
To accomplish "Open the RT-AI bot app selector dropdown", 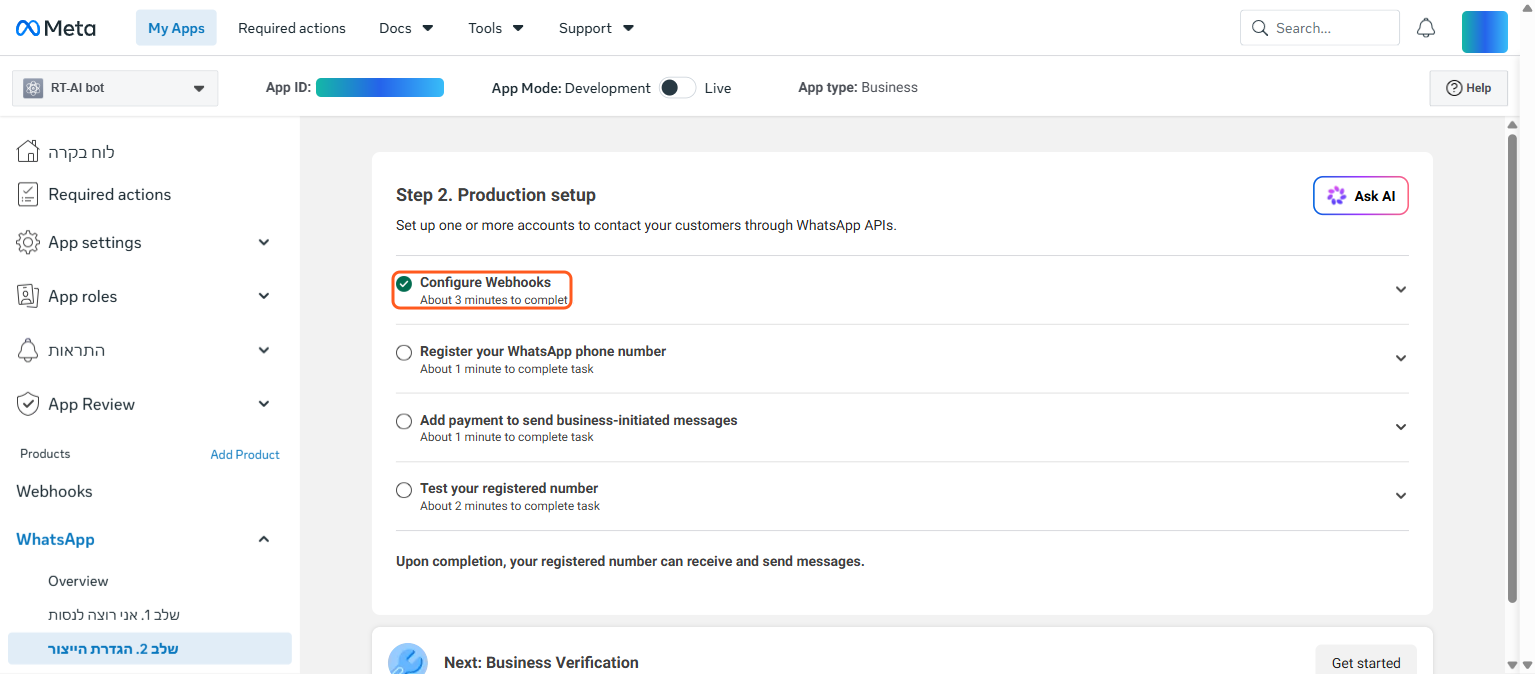I will tap(115, 88).
